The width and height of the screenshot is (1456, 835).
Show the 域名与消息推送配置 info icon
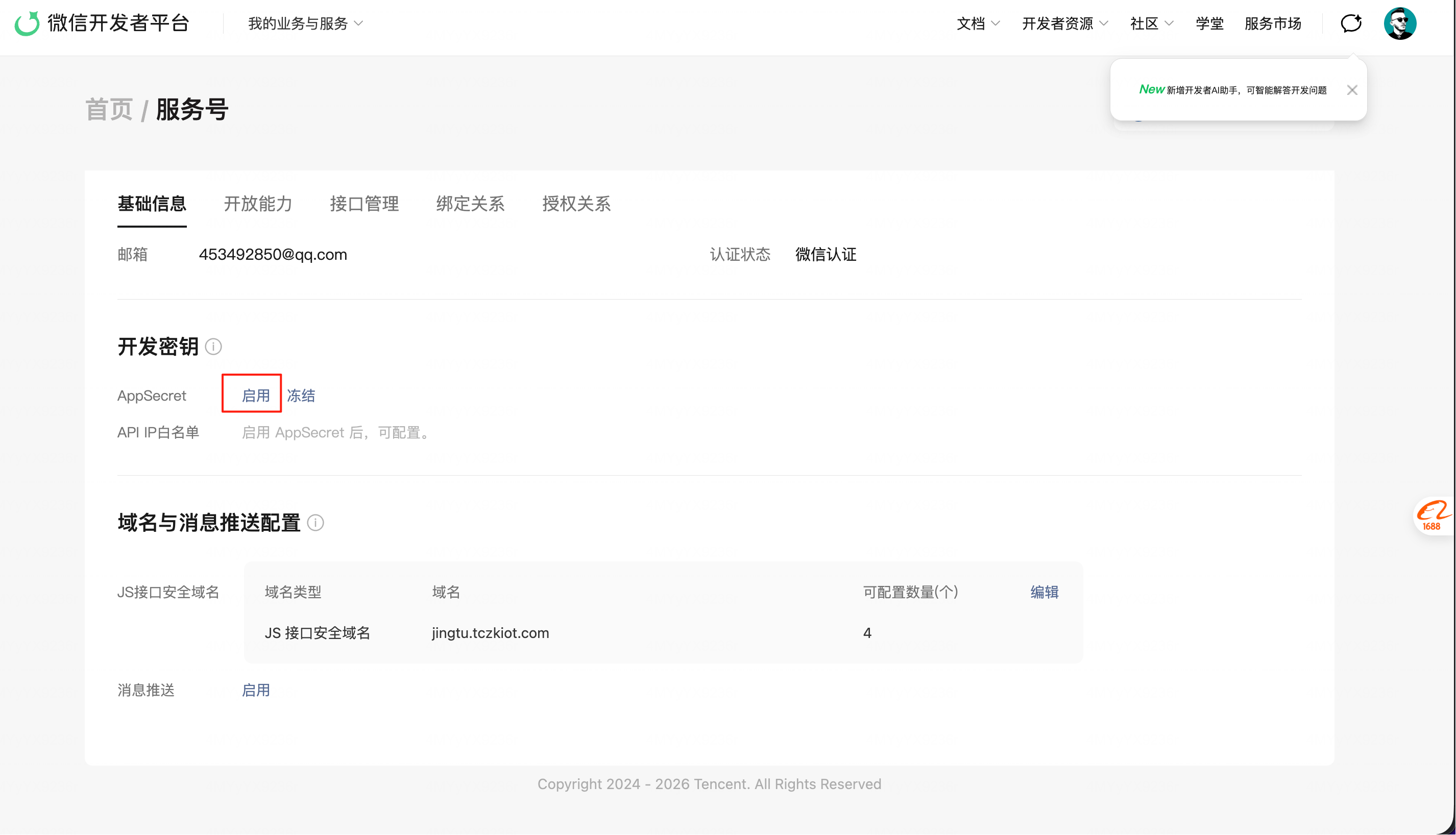tap(316, 523)
